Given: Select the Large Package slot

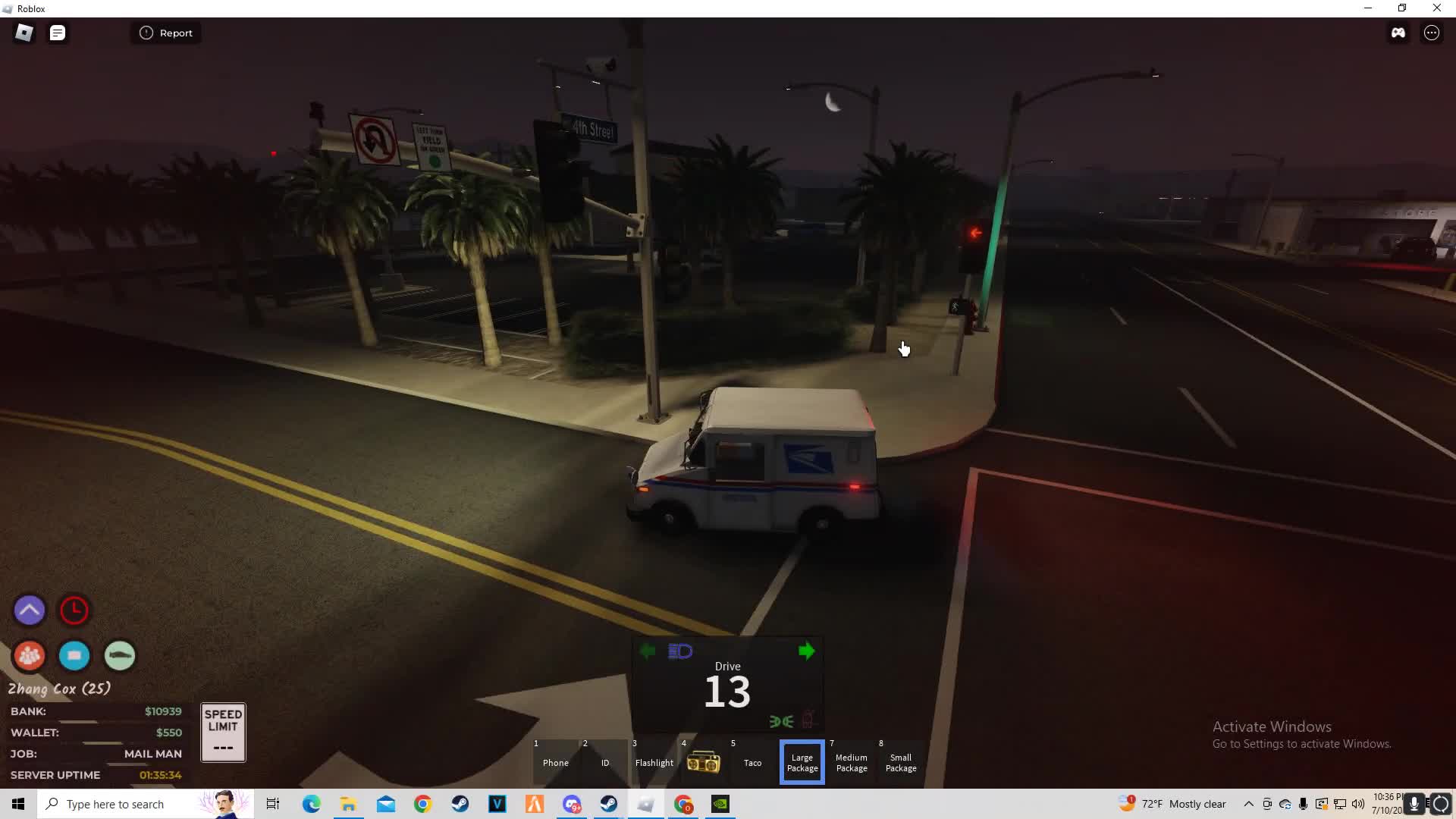Looking at the screenshot, I should click(x=802, y=762).
